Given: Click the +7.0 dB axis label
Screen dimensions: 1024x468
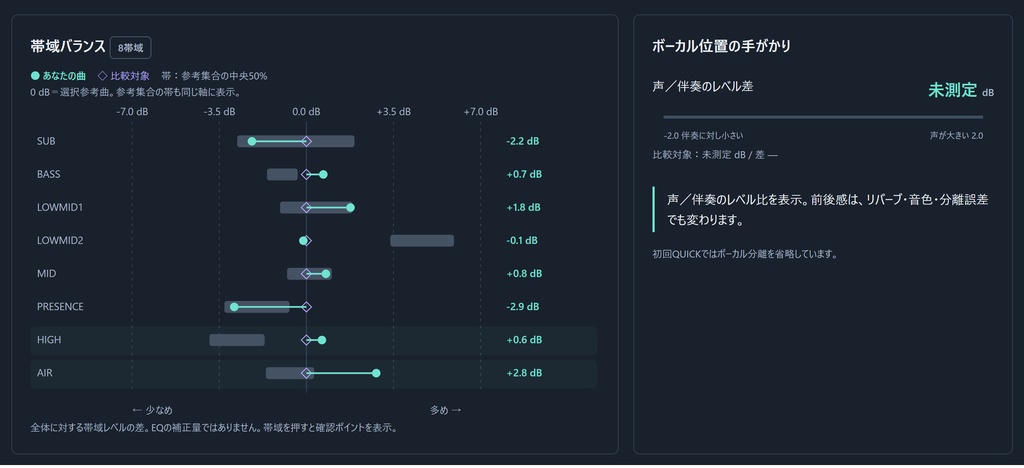Looking at the screenshot, I should pos(481,112).
